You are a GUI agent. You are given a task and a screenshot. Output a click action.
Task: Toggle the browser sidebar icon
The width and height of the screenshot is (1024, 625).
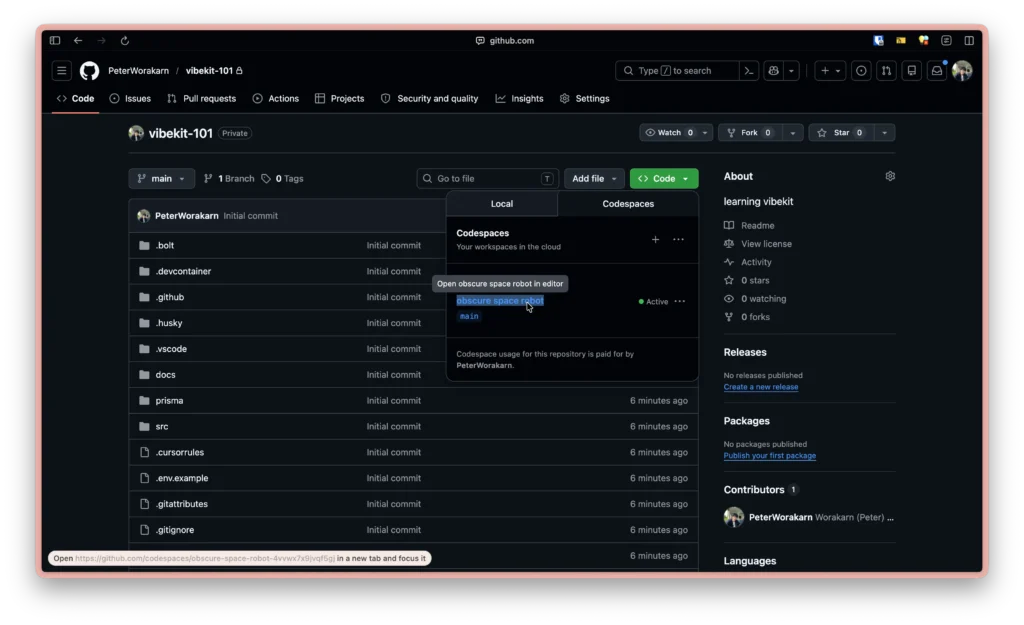click(55, 40)
